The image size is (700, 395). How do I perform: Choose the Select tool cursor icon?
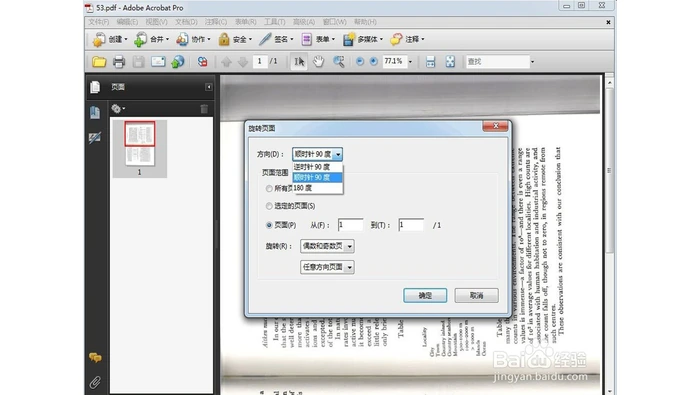click(299, 62)
